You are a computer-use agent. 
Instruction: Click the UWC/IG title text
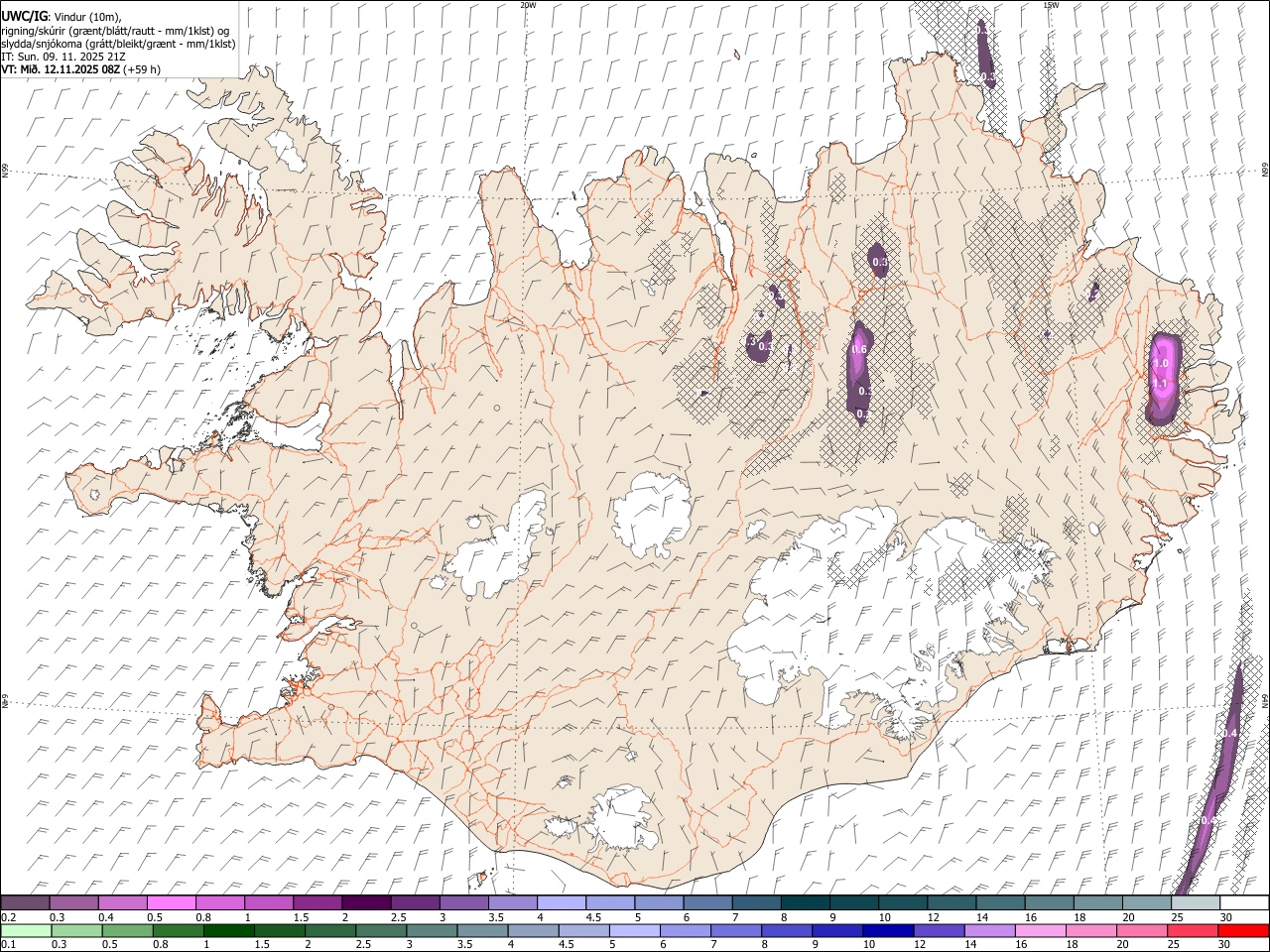pos(25,16)
